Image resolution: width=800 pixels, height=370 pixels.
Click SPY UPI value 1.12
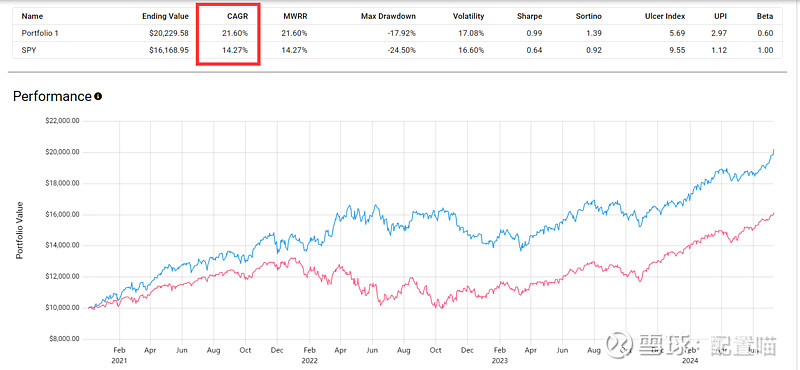pyautogui.click(x=720, y=50)
